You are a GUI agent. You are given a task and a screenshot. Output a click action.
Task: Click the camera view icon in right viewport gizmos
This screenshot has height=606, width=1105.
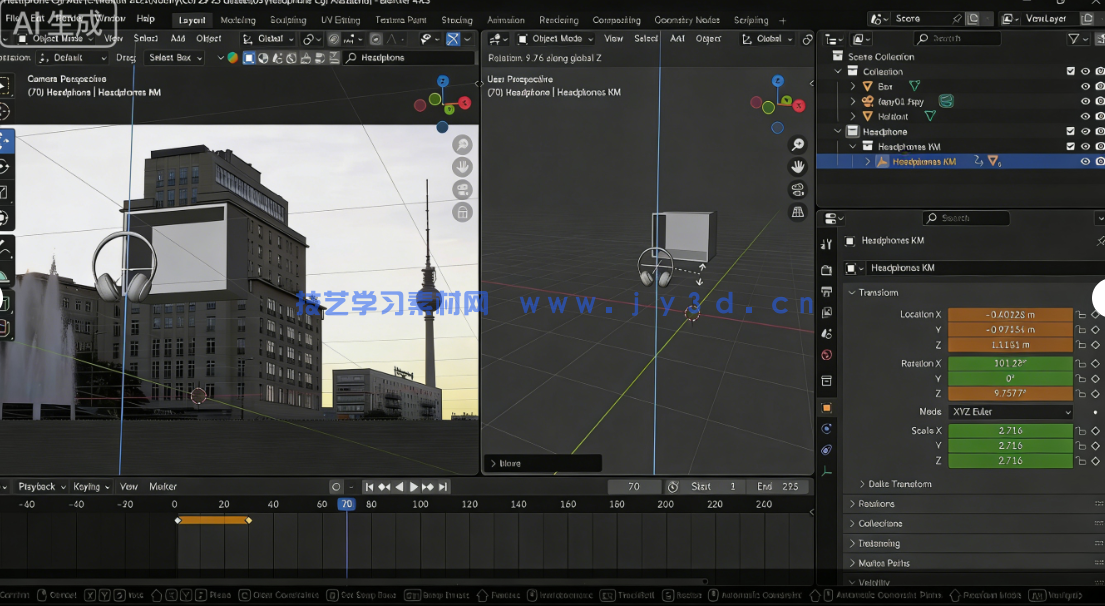798,188
